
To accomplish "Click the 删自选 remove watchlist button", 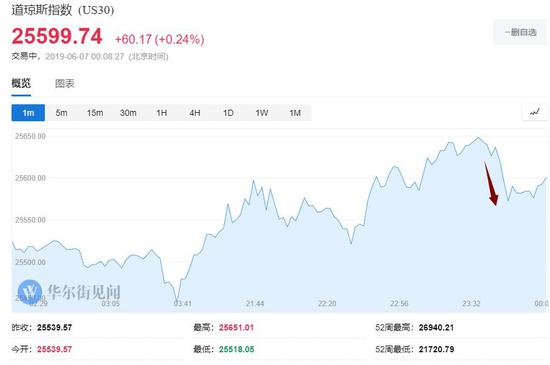I will [520, 32].
